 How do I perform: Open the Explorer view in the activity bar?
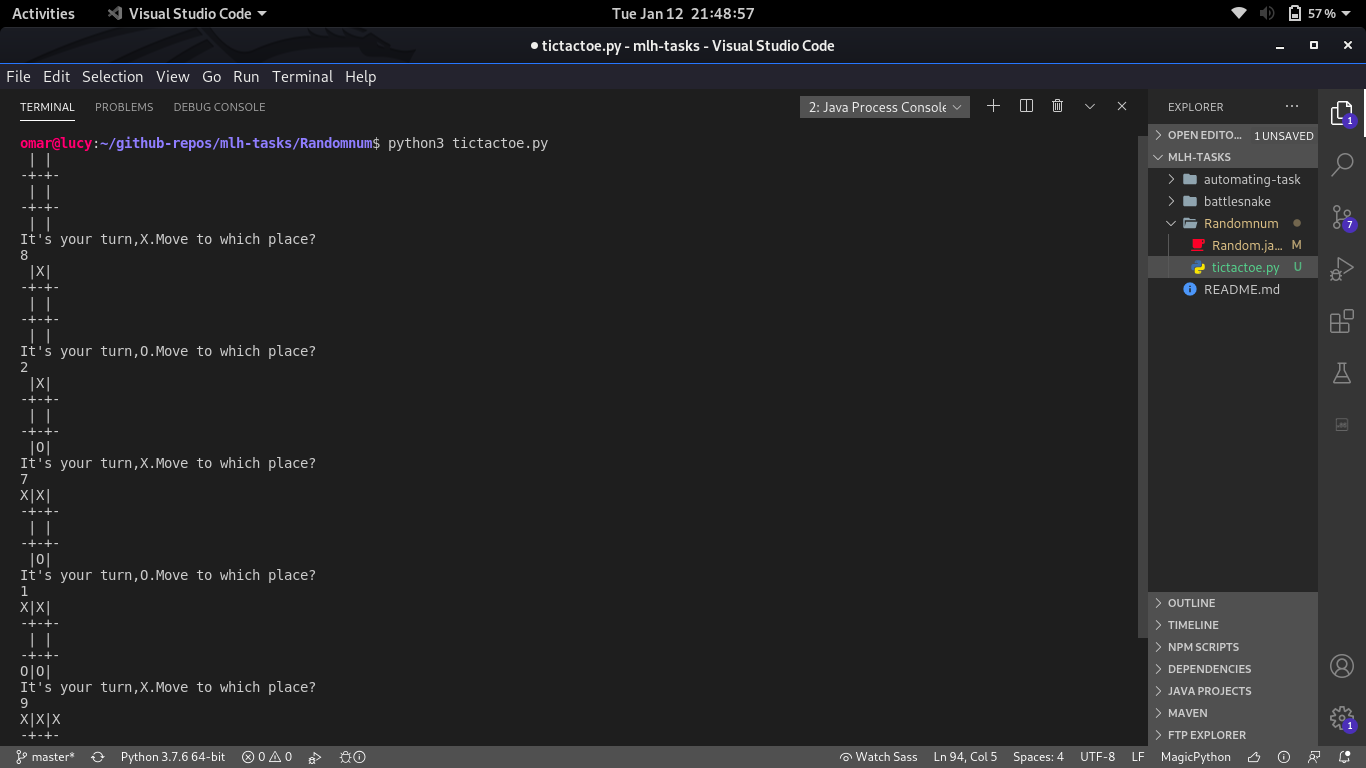(x=1342, y=112)
